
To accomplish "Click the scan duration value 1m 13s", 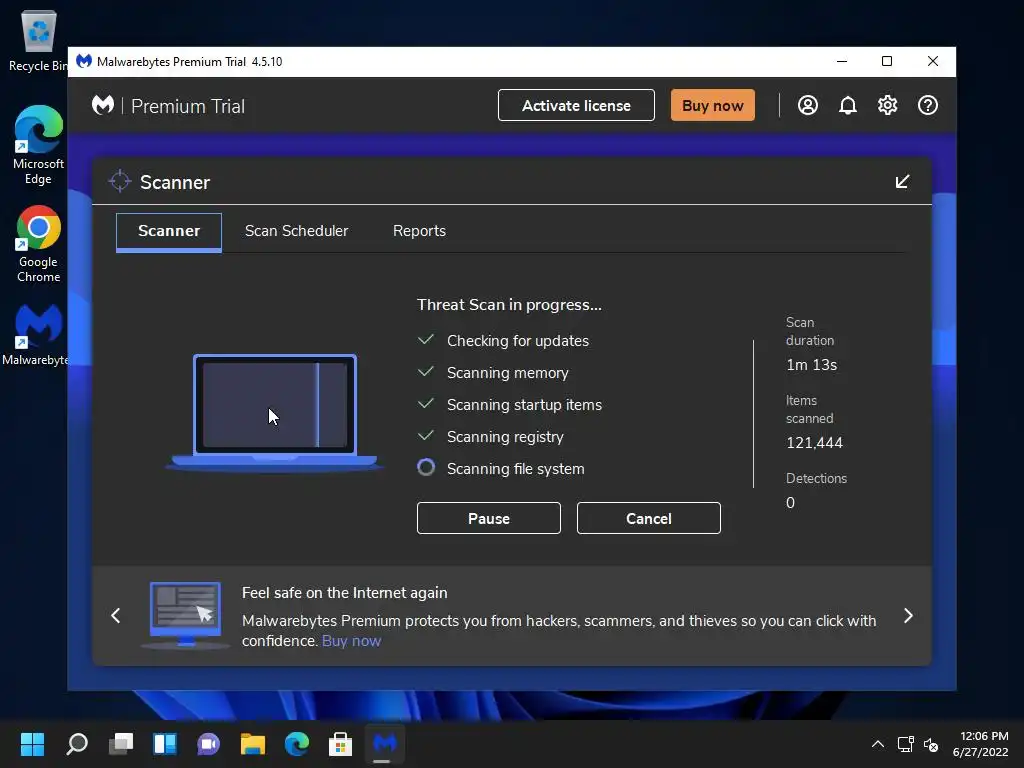I will point(811,365).
